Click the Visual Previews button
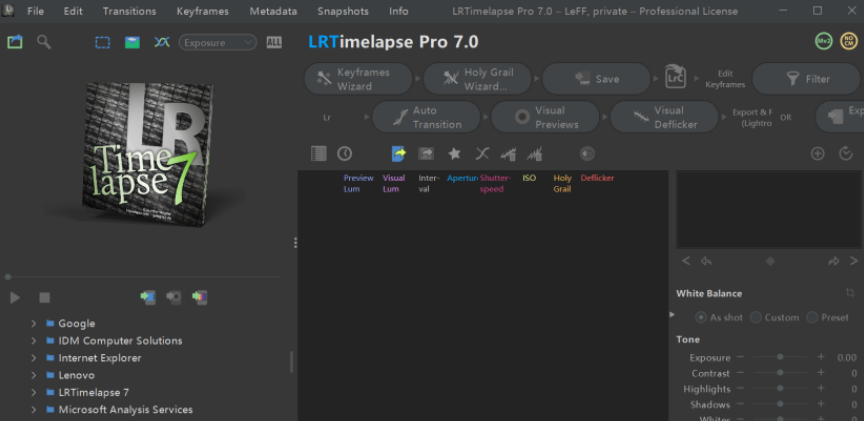 pos(546,117)
